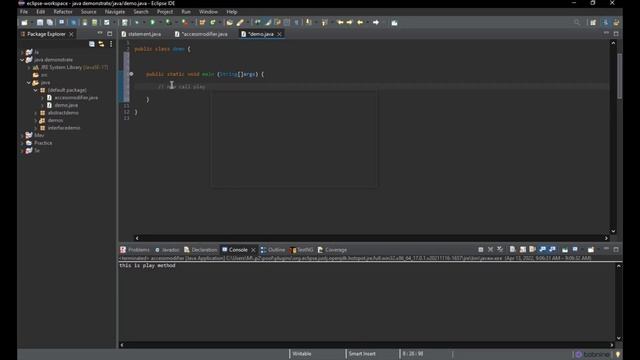Toggle Mark Occurrences toolbar button
This screenshot has height=360, width=640.
[x=268, y=22]
